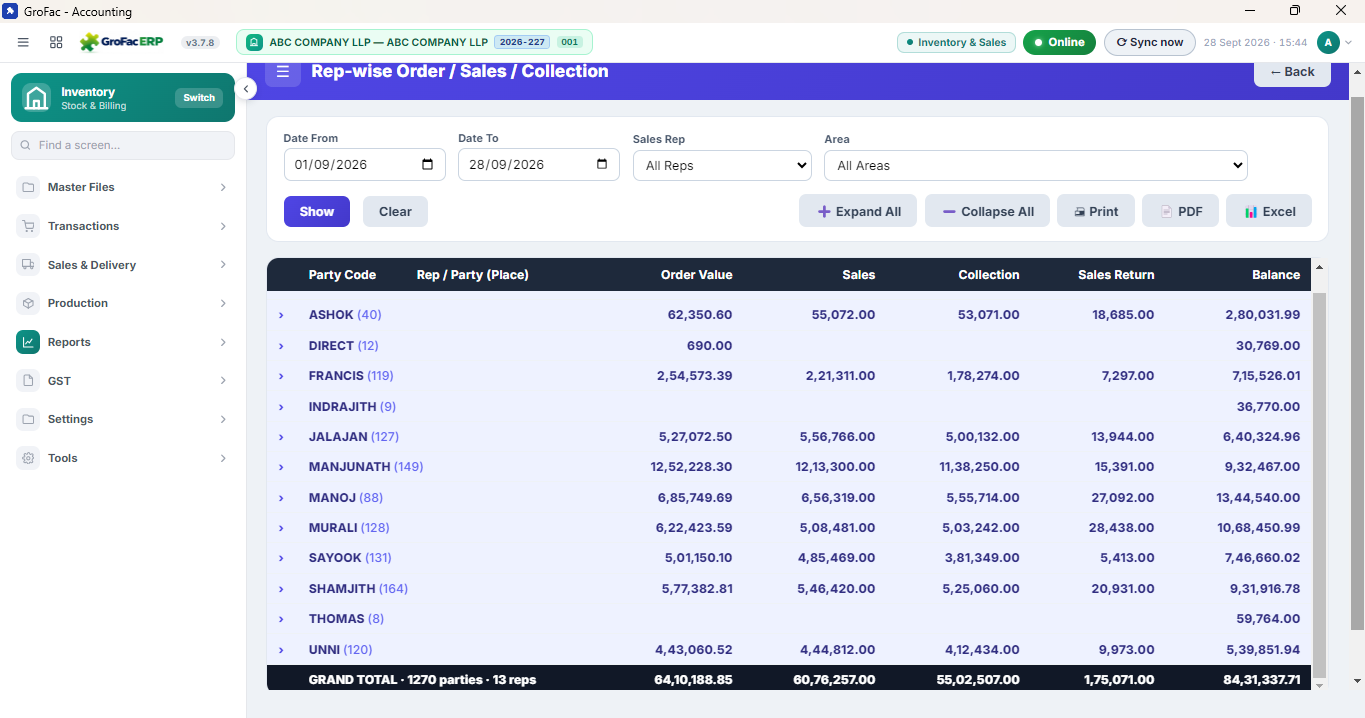Expand the JALAJAN rep row
Viewport: 1365px width, 718px height.
(281, 437)
